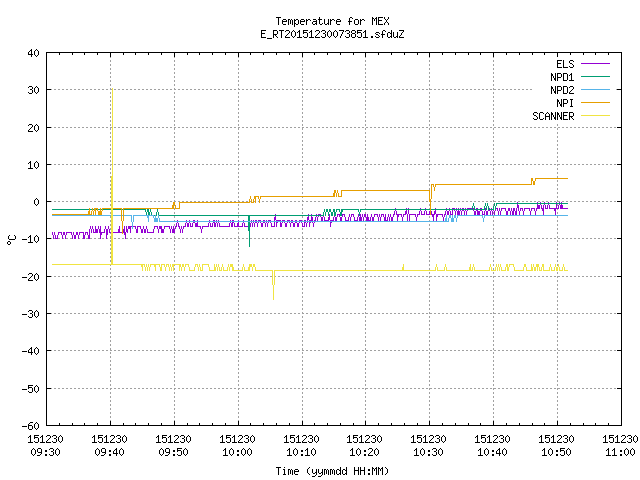Click the NPD2 legend label
This screenshot has width=640, height=480.
pyautogui.click(x=562, y=90)
